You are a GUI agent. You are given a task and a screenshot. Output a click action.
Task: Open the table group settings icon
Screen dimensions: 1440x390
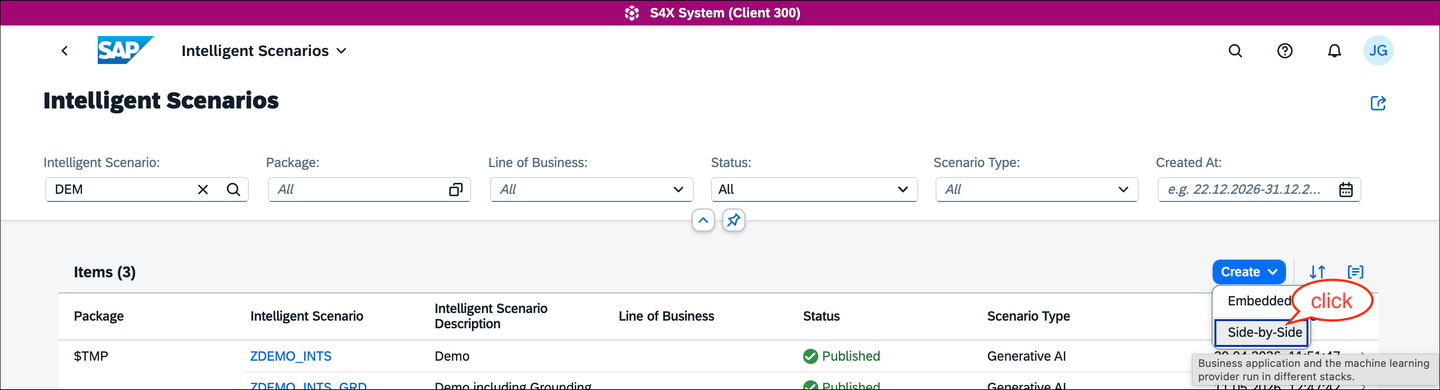(1355, 272)
